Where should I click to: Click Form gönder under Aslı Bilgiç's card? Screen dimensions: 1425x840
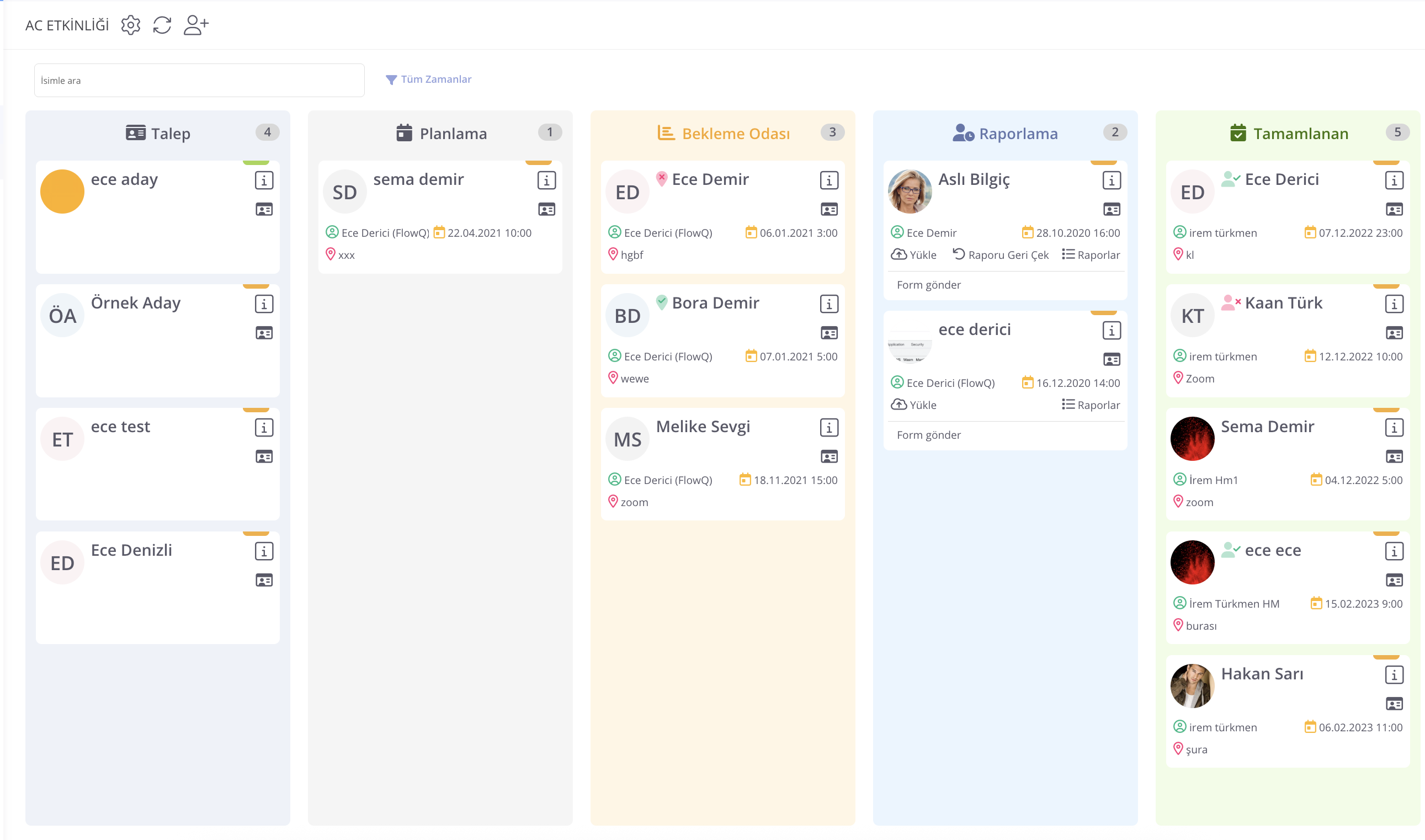click(928, 285)
